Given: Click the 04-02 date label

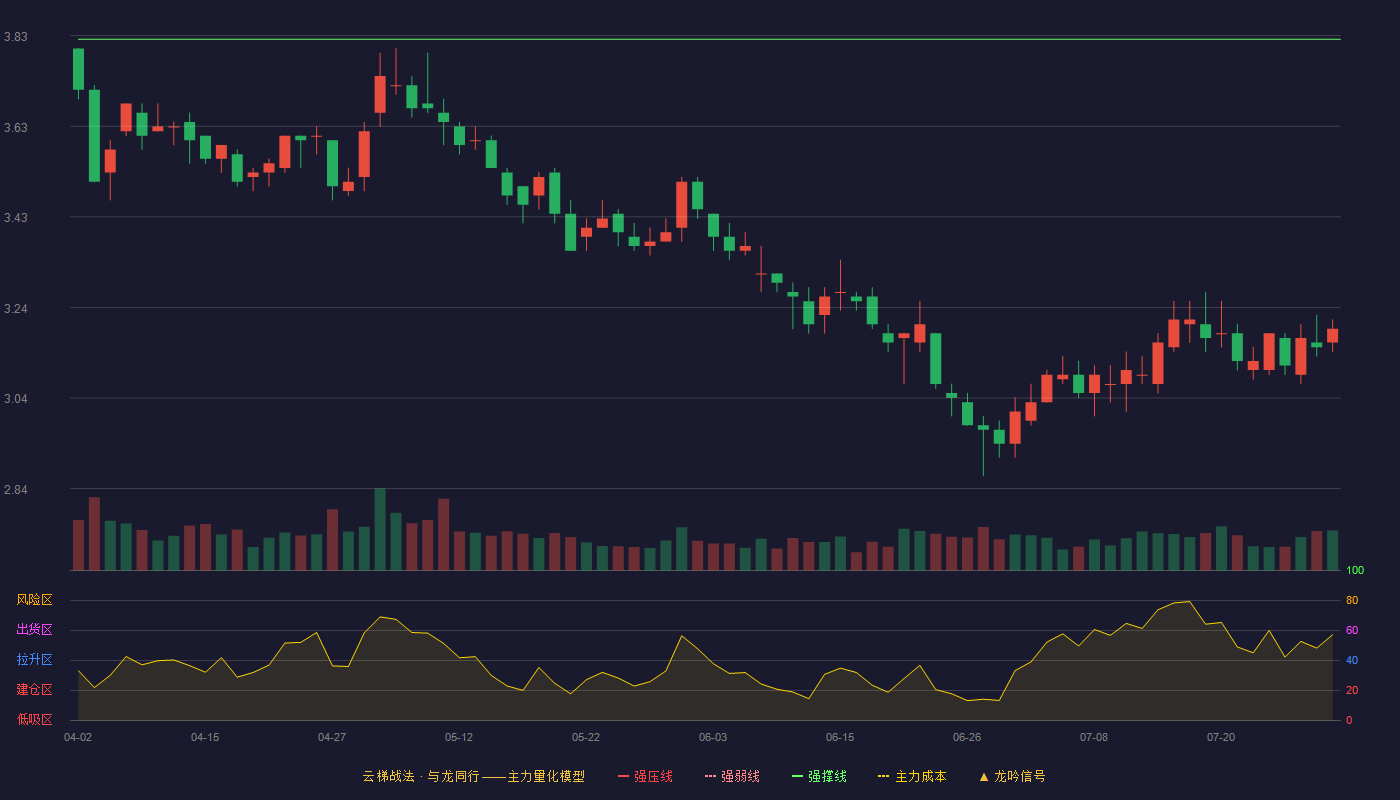Looking at the screenshot, I should [x=78, y=737].
